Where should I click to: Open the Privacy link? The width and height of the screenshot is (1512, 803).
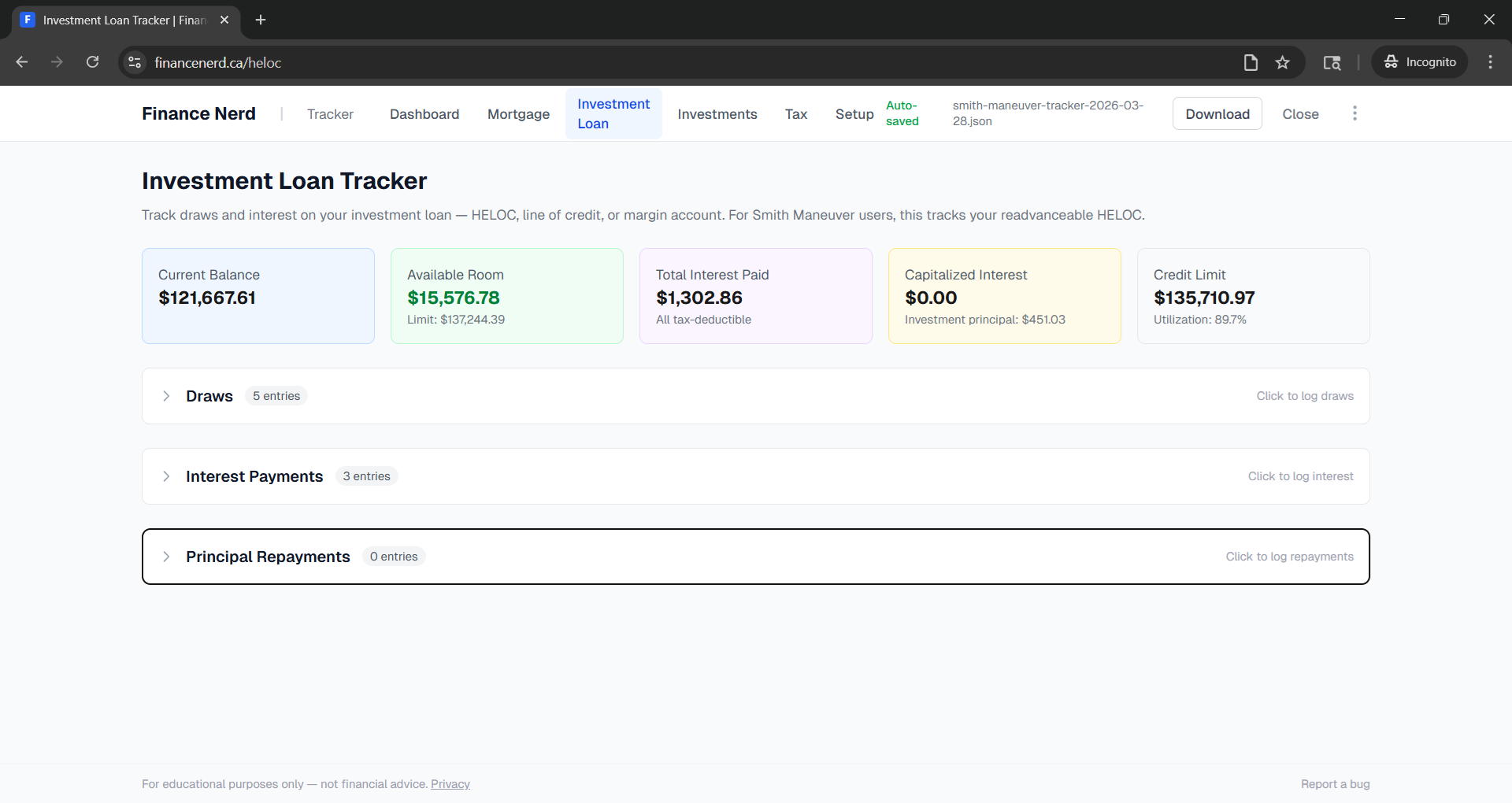[450, 783]
